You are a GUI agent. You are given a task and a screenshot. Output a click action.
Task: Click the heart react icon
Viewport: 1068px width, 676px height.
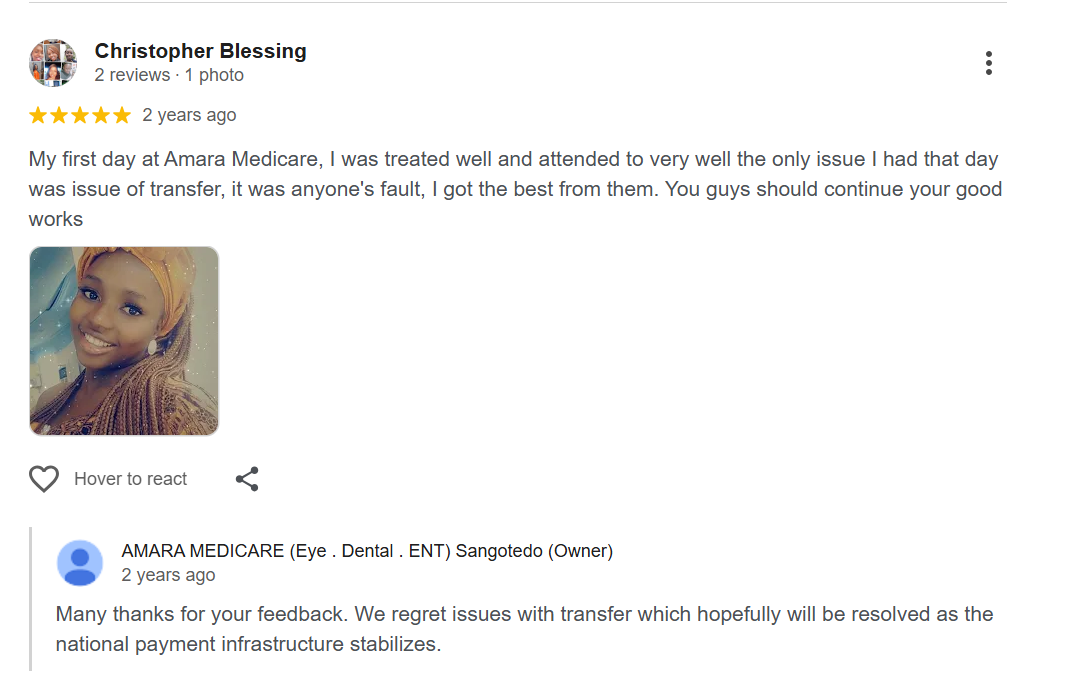click(x=44, y=479)
